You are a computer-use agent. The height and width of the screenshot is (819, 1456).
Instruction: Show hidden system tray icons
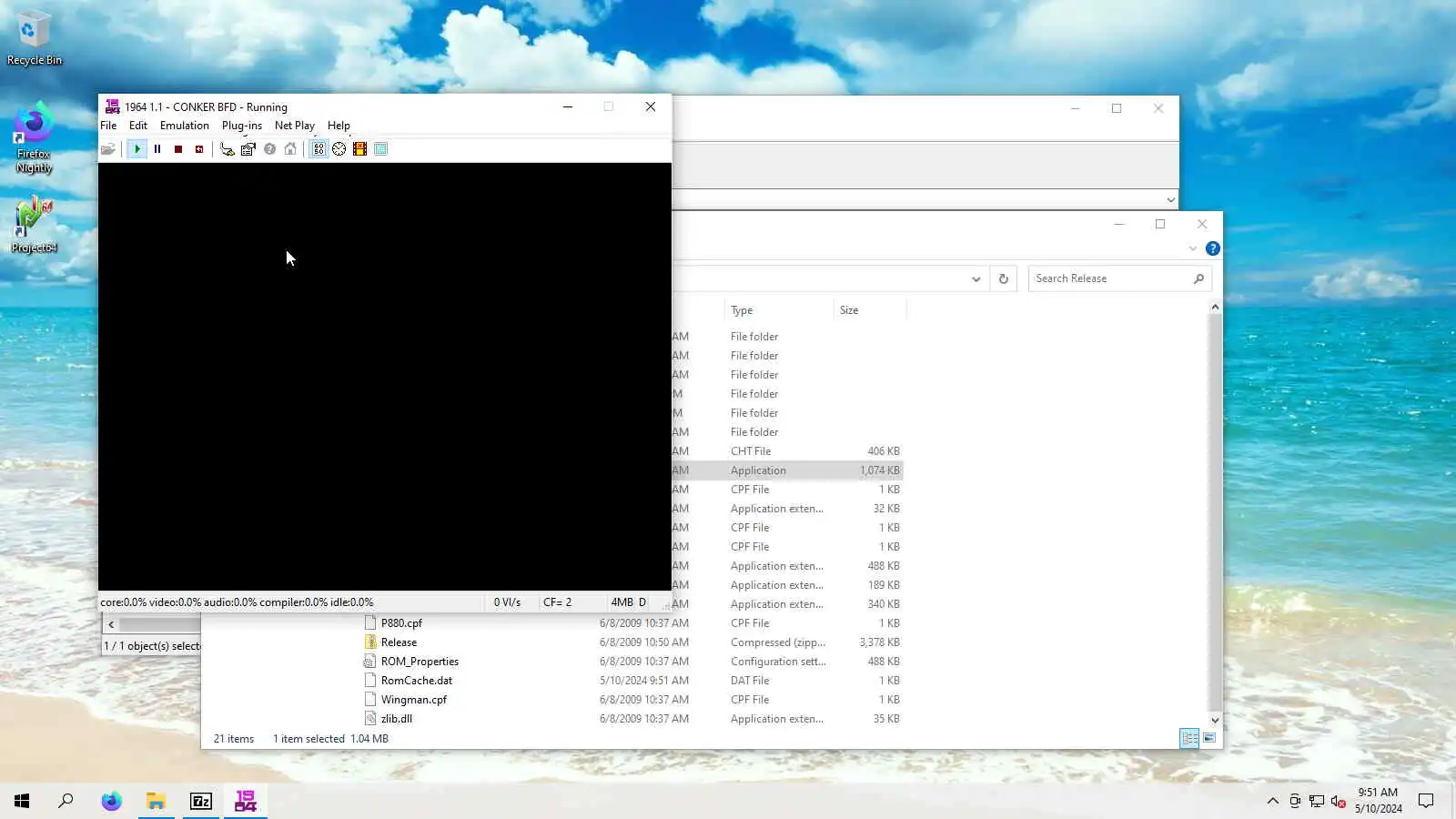pos(1273,801)
